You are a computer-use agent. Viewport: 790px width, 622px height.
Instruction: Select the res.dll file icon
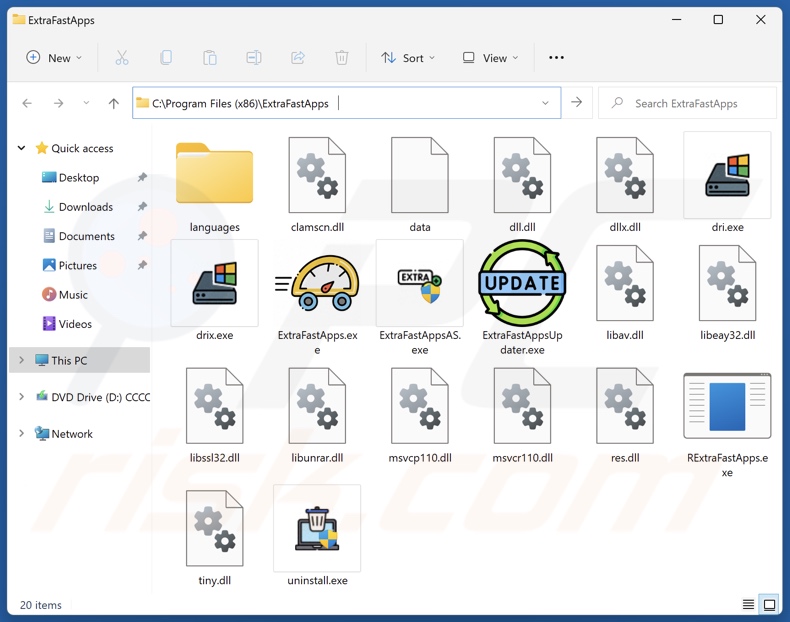click(625, 405)
